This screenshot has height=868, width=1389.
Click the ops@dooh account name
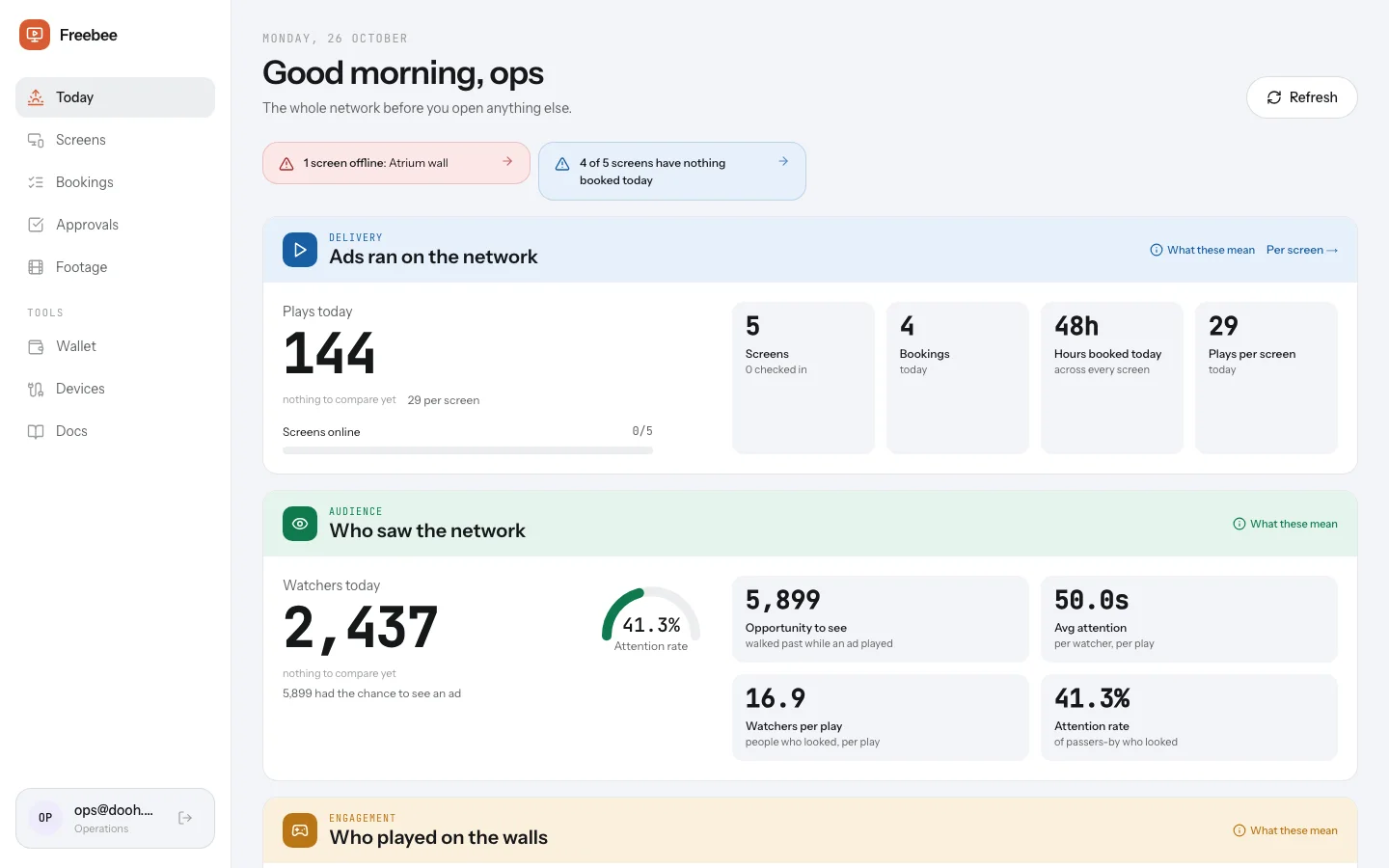114,810
